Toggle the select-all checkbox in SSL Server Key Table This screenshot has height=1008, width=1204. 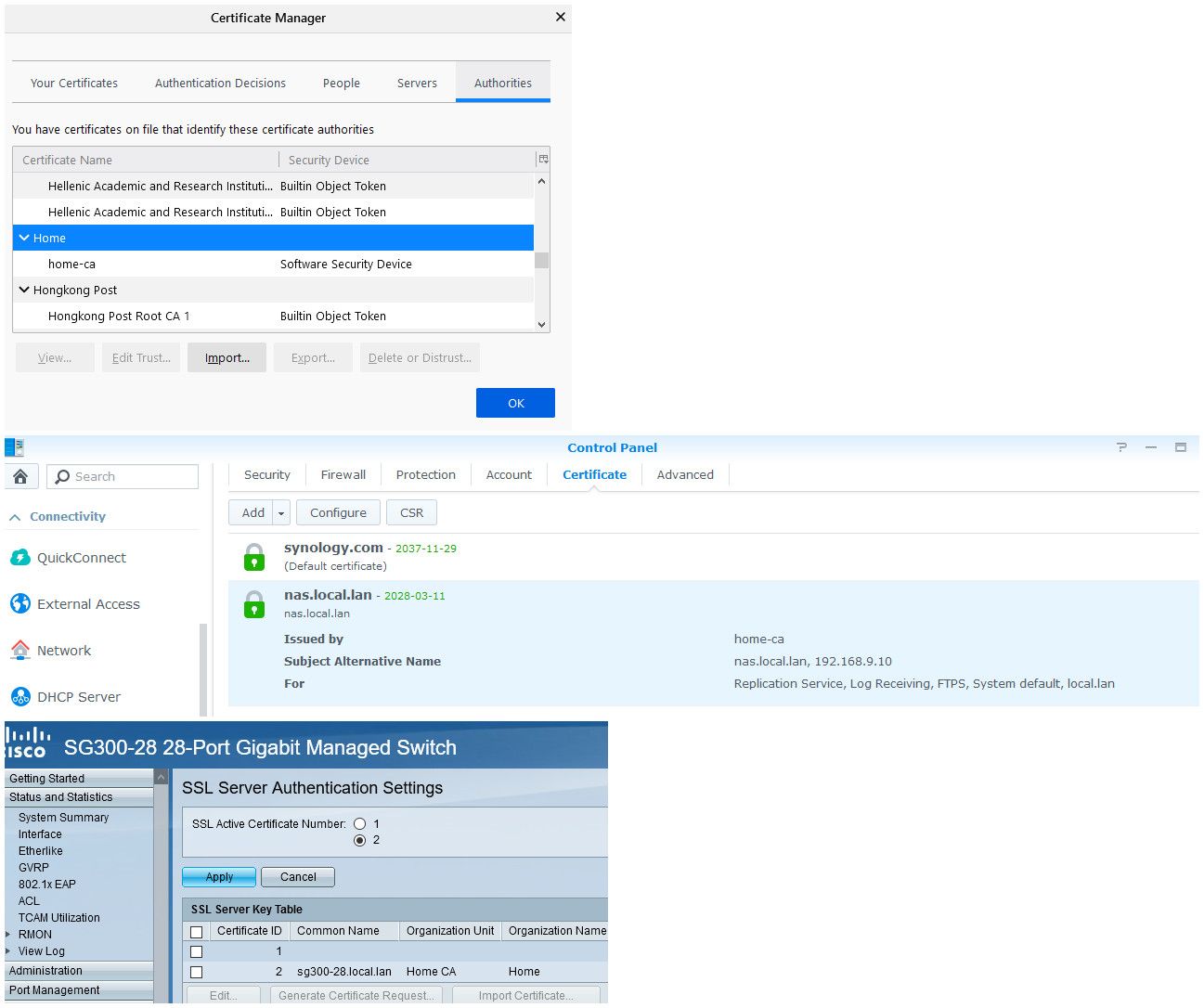click(x=196, y=932)
